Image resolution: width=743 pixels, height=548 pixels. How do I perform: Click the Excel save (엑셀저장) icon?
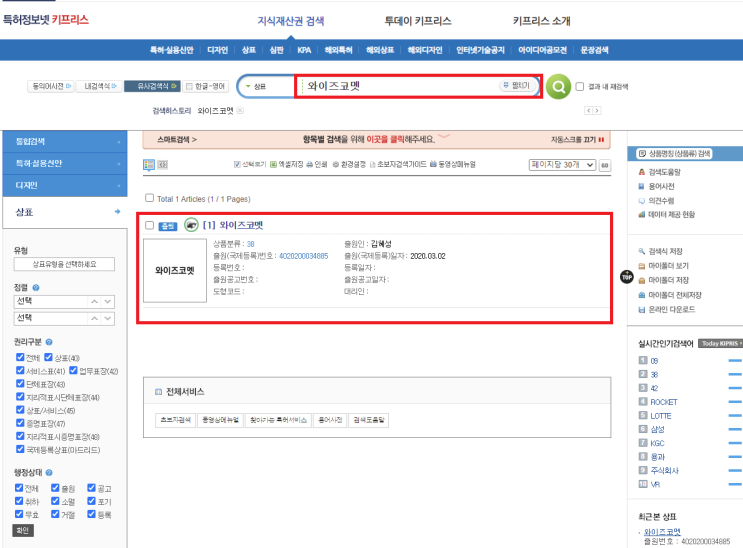273,164
